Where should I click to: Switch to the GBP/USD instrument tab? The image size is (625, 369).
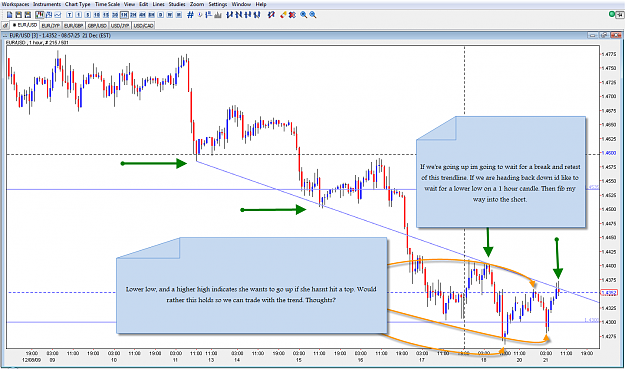click(x=97, y=26)
